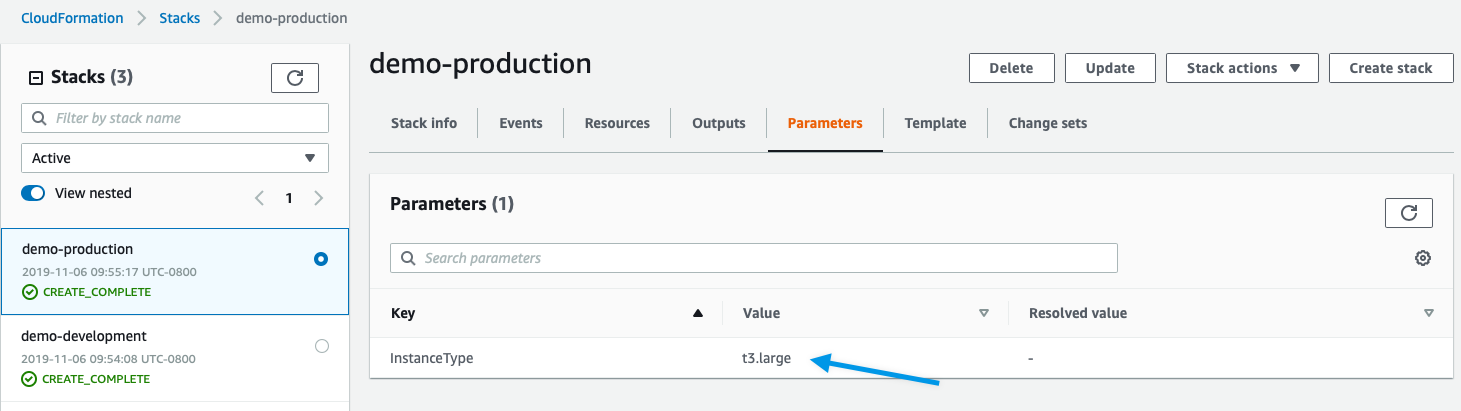Screen dimensions: 1461x411
Task: Toggle the View nested switch
Action: (33, 193)
